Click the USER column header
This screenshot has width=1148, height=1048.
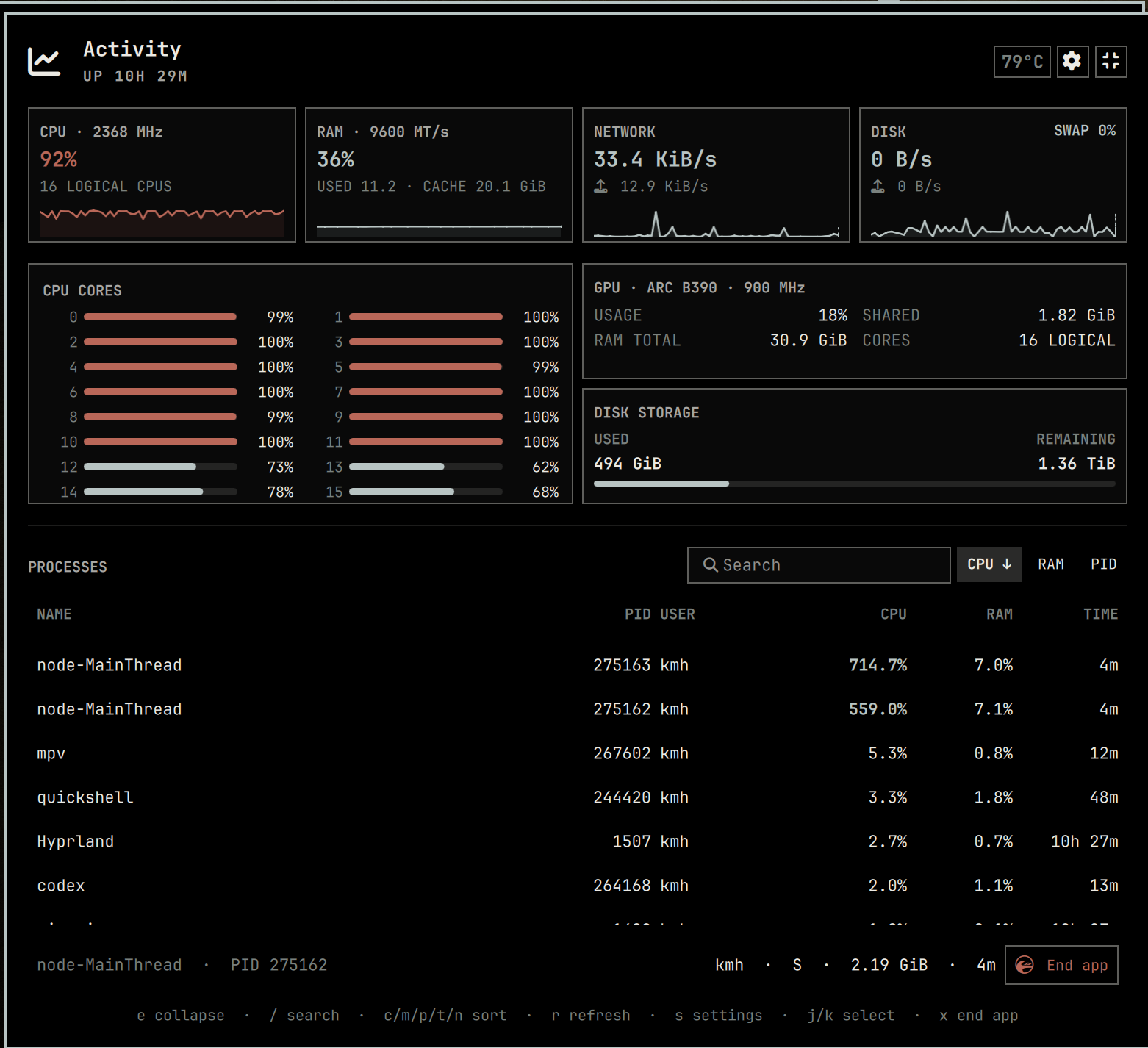[x=678, y=614]
